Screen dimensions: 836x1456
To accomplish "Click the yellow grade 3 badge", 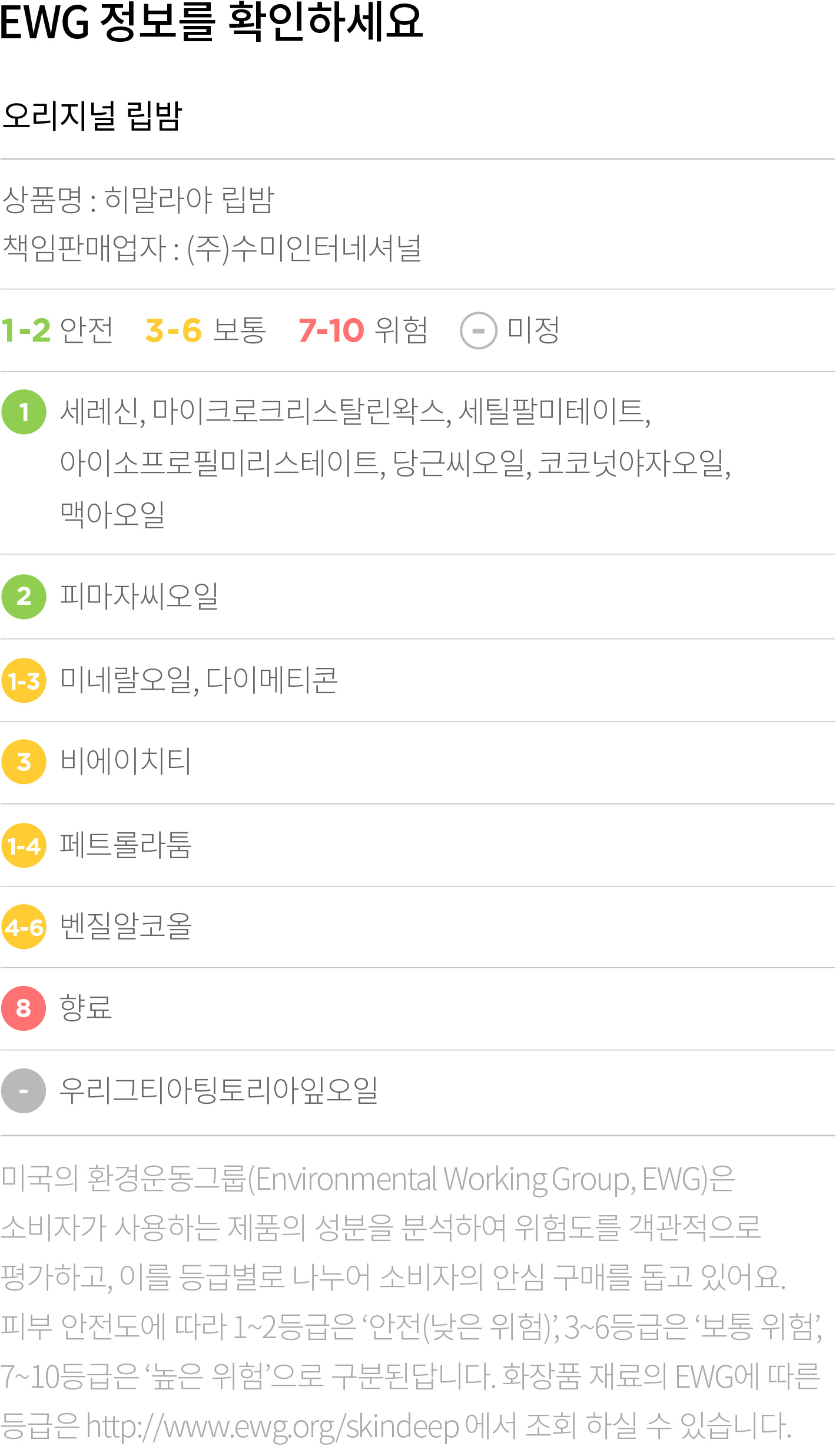I will tap(24, 762).
